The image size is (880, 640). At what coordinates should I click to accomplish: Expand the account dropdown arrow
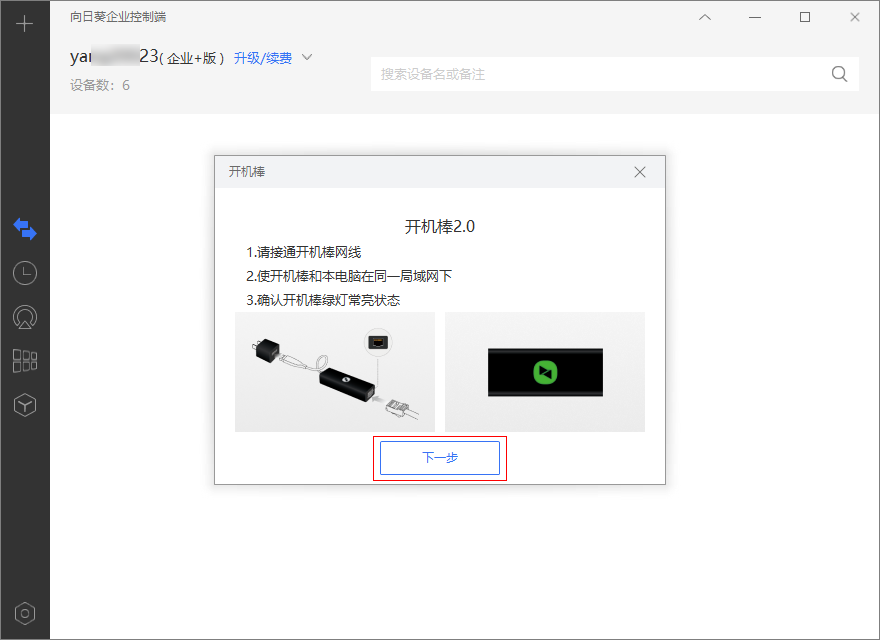point(307,57)
